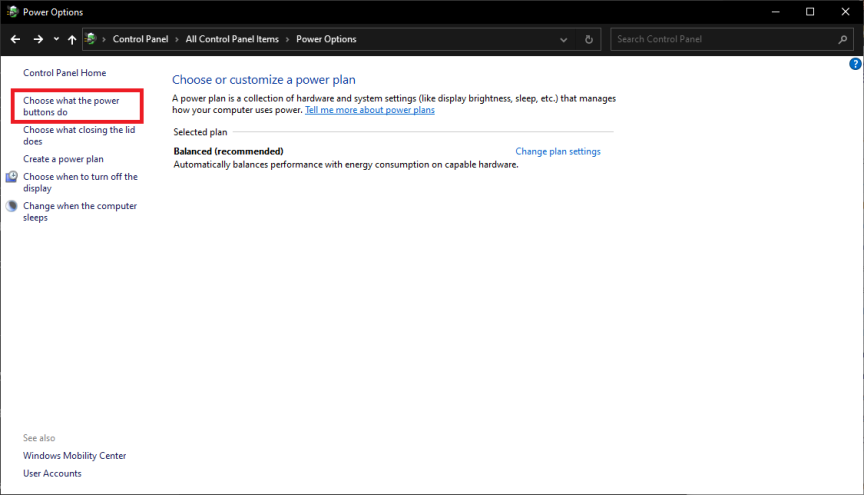The height and width of the screenshot is (495, 864).
Task: Click the Forward navigation arrow
Action: tap(38, 39)
